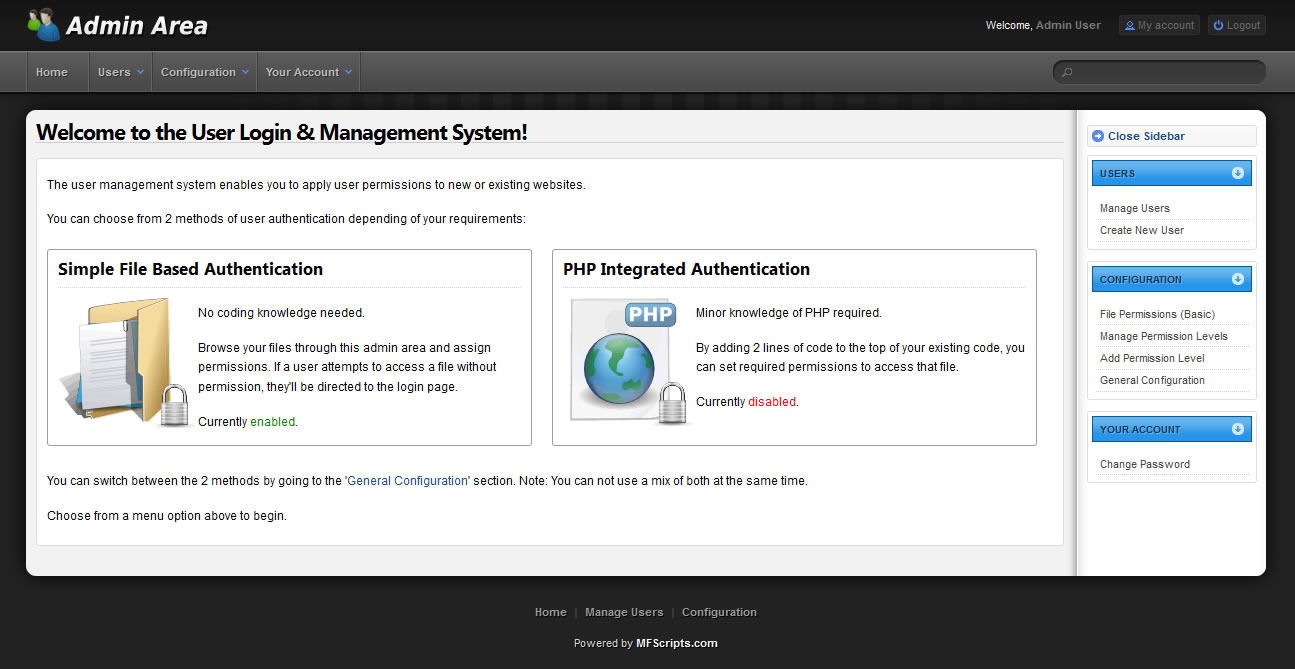Visit the MFScripts.com footer link
Screen dimensions: 1295x669
(677, 643)
